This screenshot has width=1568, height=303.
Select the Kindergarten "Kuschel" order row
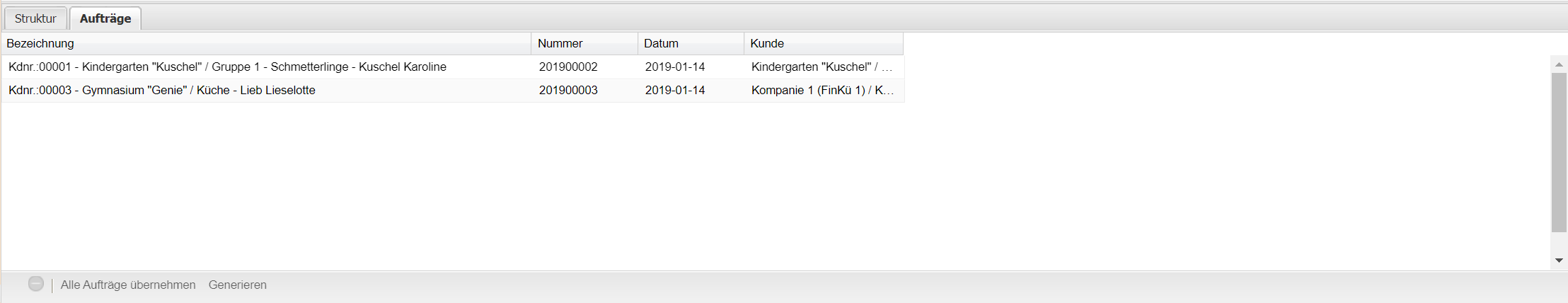point(227,67)
